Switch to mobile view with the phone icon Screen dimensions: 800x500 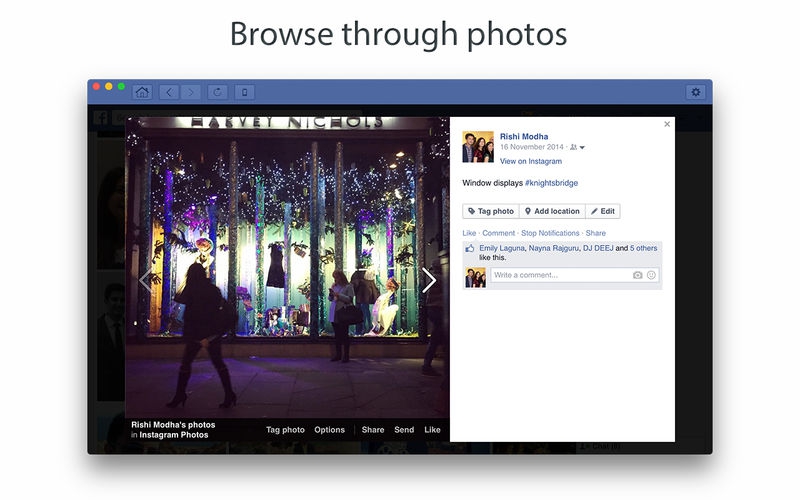click(x=244, y=92)
